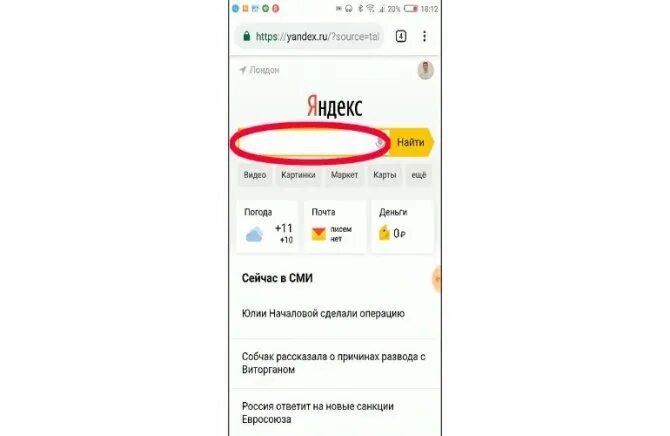Open the tab switcher showing 4 tabs
The width and height of the screenshot is (670, 436).
[401, 36]
